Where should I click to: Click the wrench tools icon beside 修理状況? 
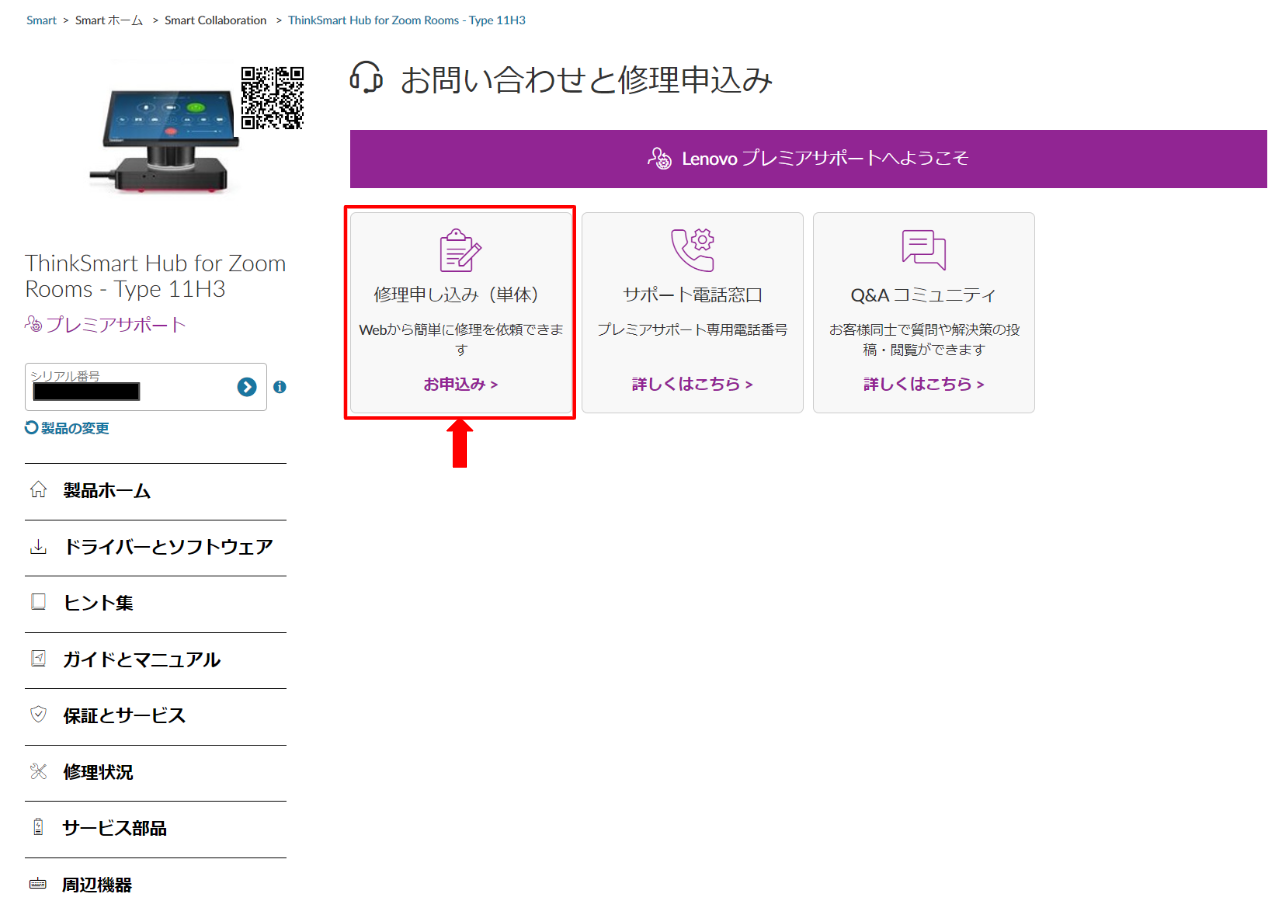[x=39, y=771]
